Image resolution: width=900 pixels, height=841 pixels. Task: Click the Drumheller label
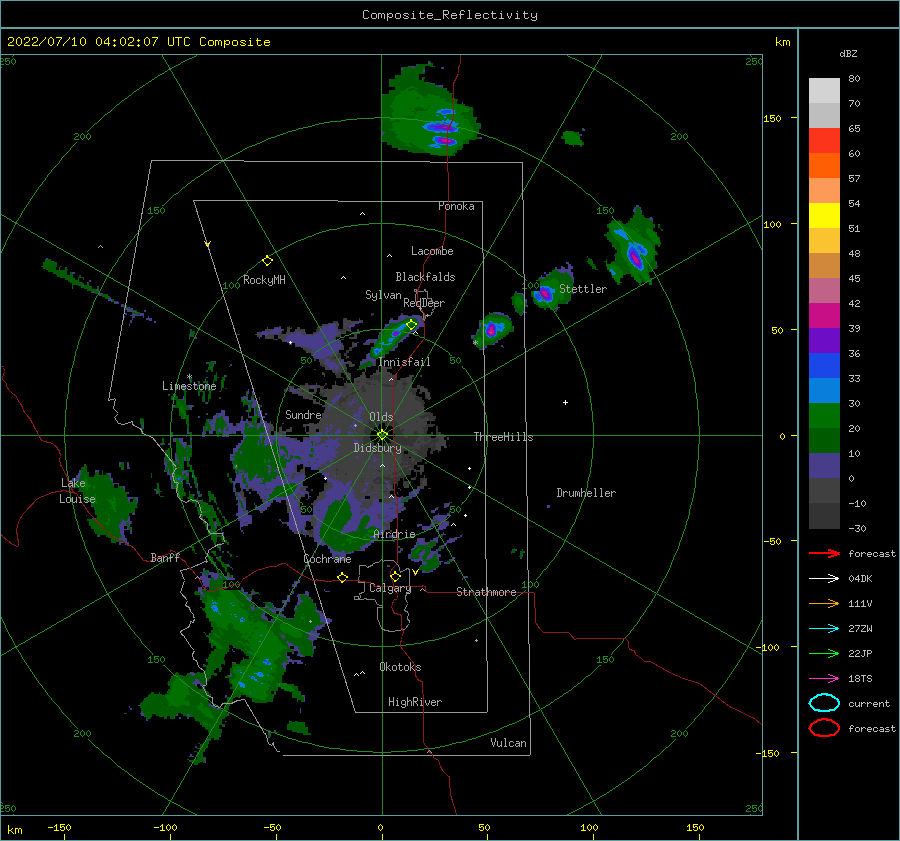pyautogui.click(x=586, y=493)
